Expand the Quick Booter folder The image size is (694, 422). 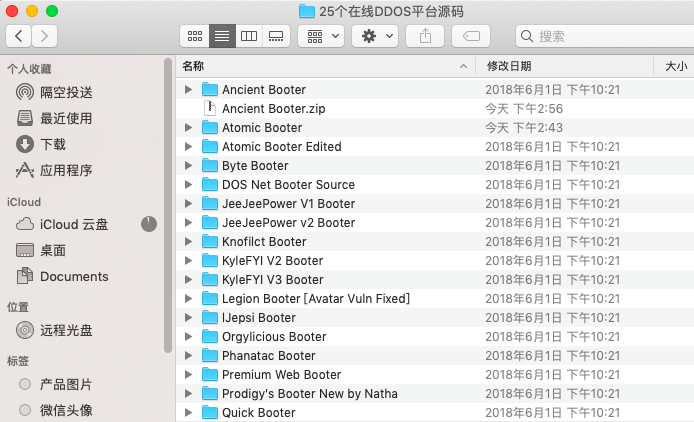tap(189, 413)
